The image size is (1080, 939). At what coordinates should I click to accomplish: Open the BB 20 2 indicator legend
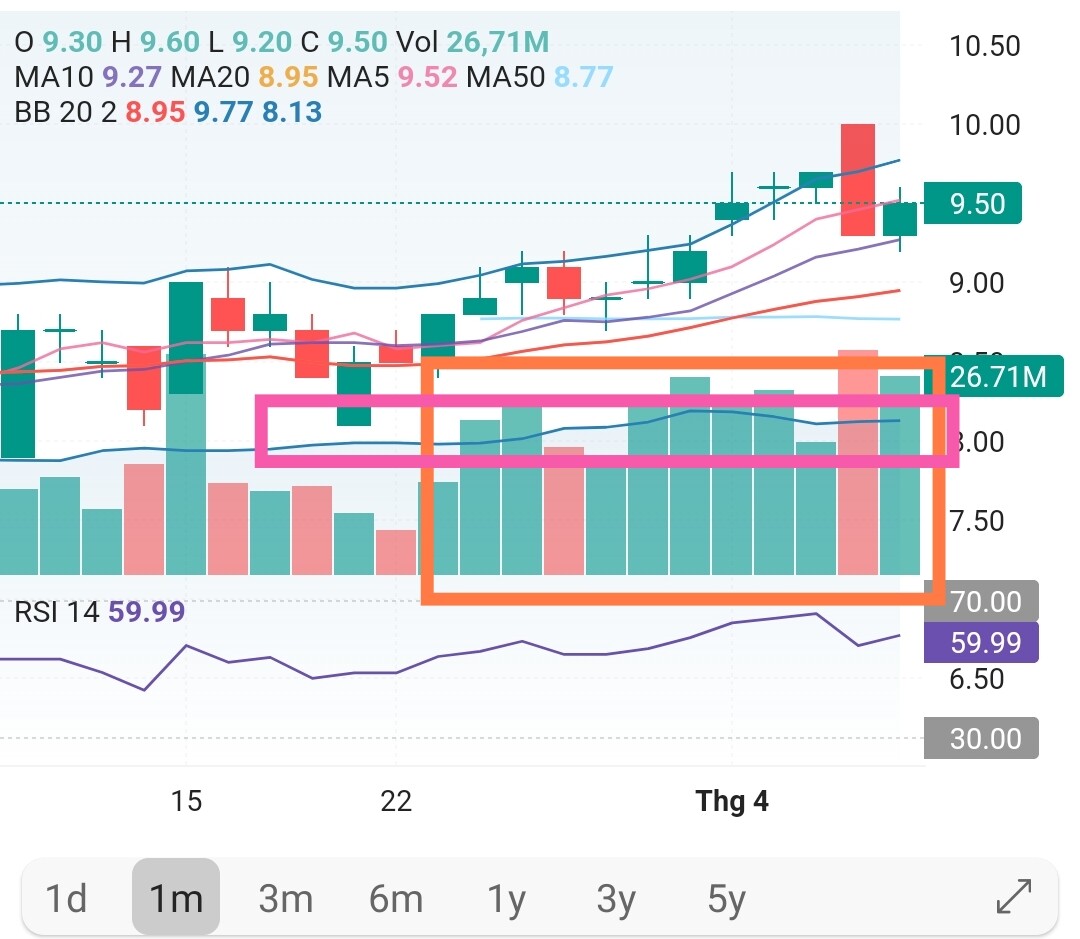pyautogui.click(x=66, y=111)
